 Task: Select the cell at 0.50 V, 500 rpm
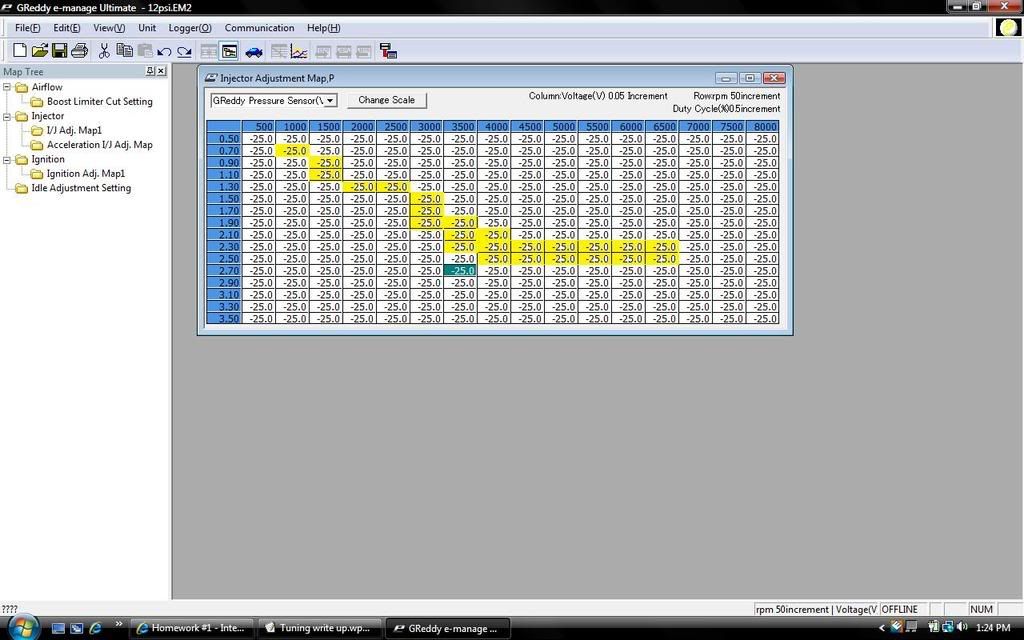pyautogui.click(x=259, y=138)
